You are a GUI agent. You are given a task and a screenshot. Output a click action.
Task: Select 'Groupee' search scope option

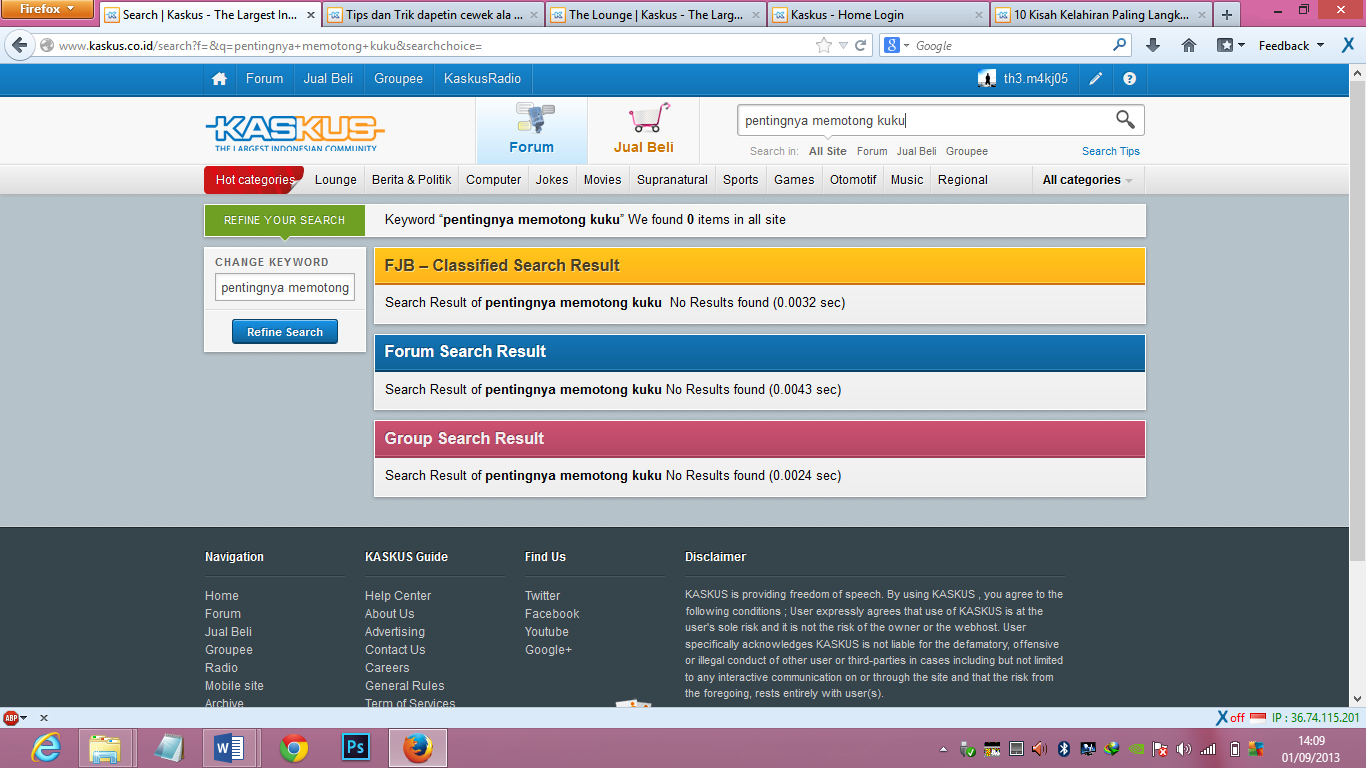point(966,151)
